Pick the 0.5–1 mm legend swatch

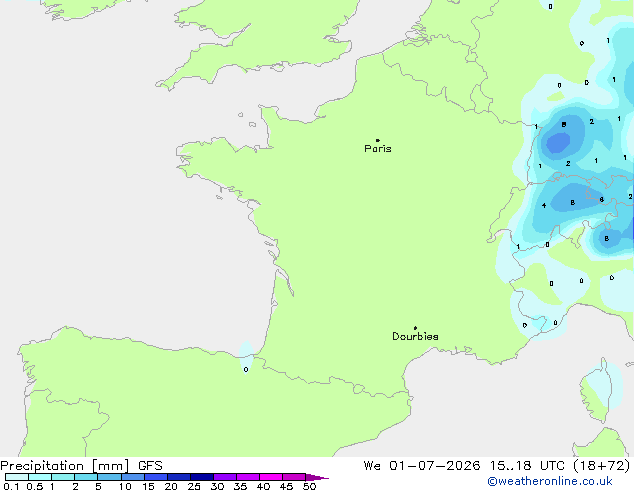click(x=40, y=477)
